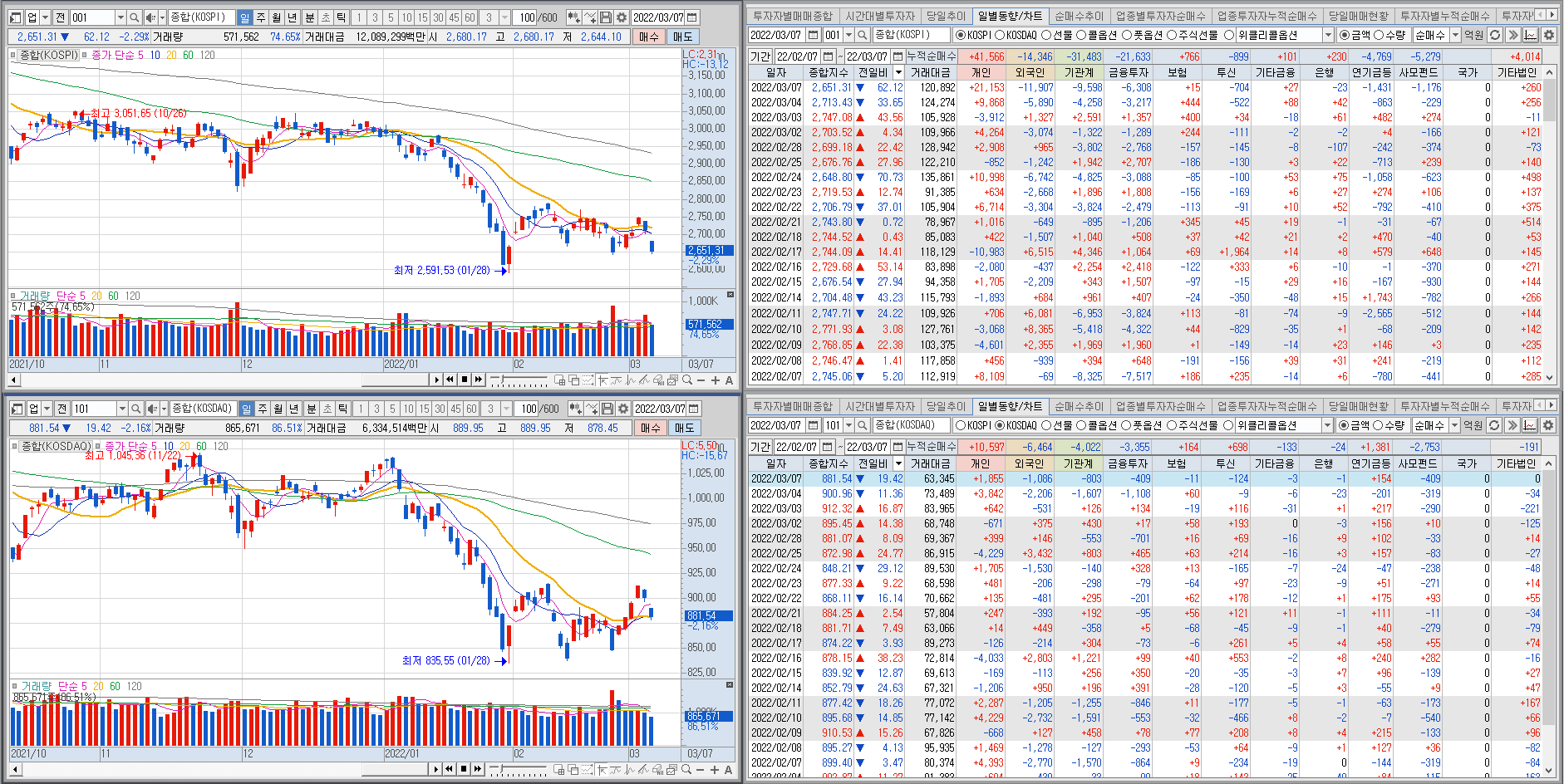Select 분 minute period on KOSDAQ chart
This screenshot has width=1564, height=784.
[x=311, y=409]
